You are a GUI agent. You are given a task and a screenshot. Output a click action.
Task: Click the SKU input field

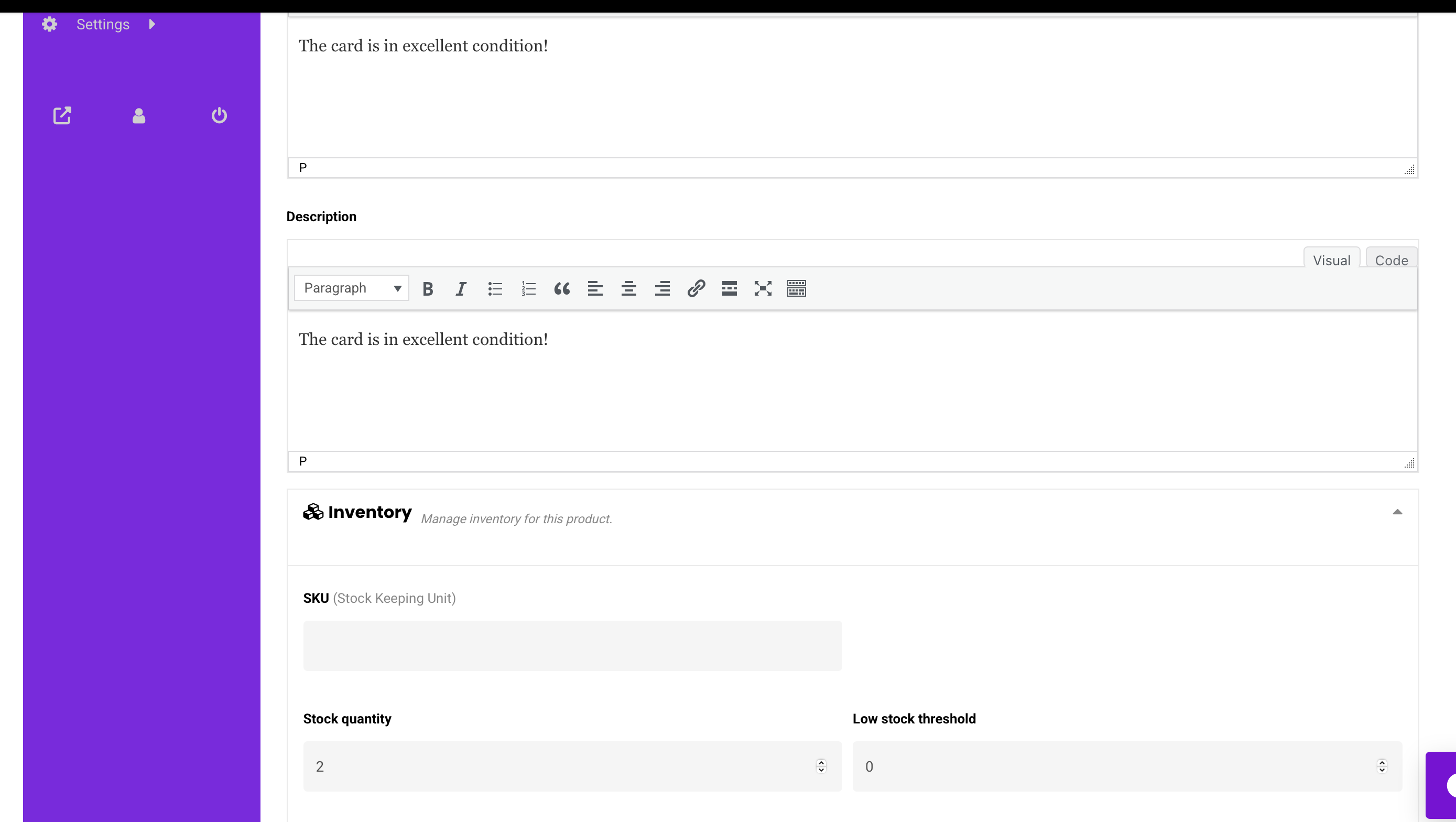tap(572, 646)
